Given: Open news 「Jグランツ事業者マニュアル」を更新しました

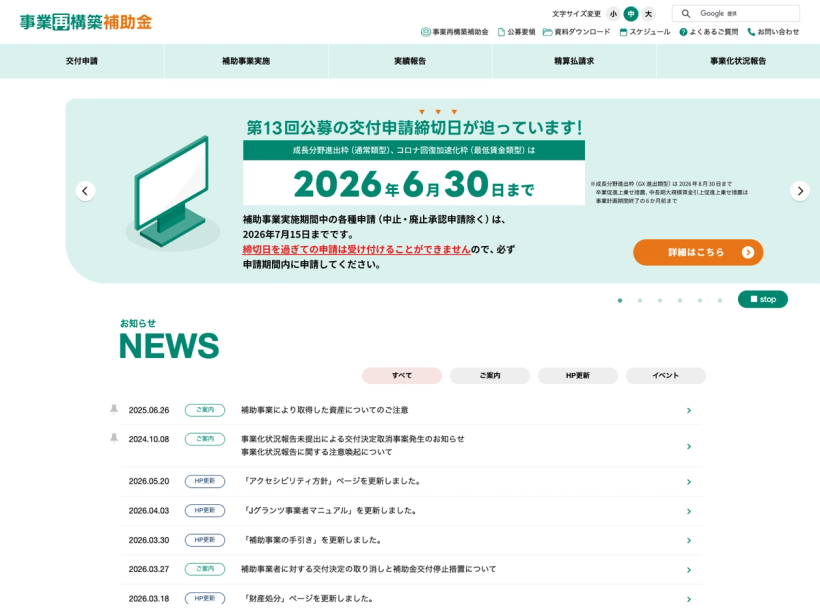Looking at the screenshot, I should (330, 510).
